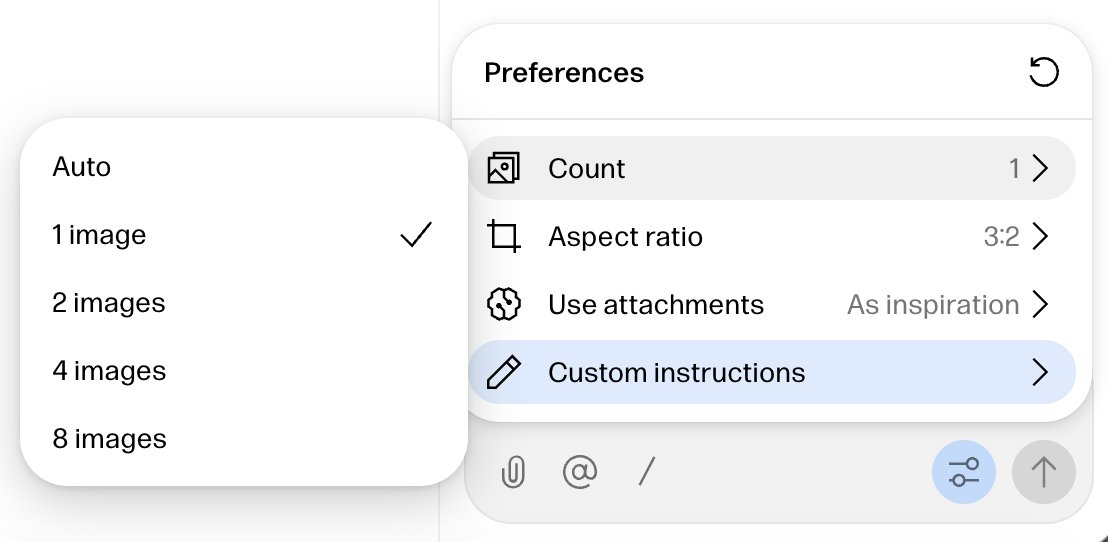This screenshot has width=1108, height=542.
Task: Select 4 images from count menu
Action: point(244,370)
